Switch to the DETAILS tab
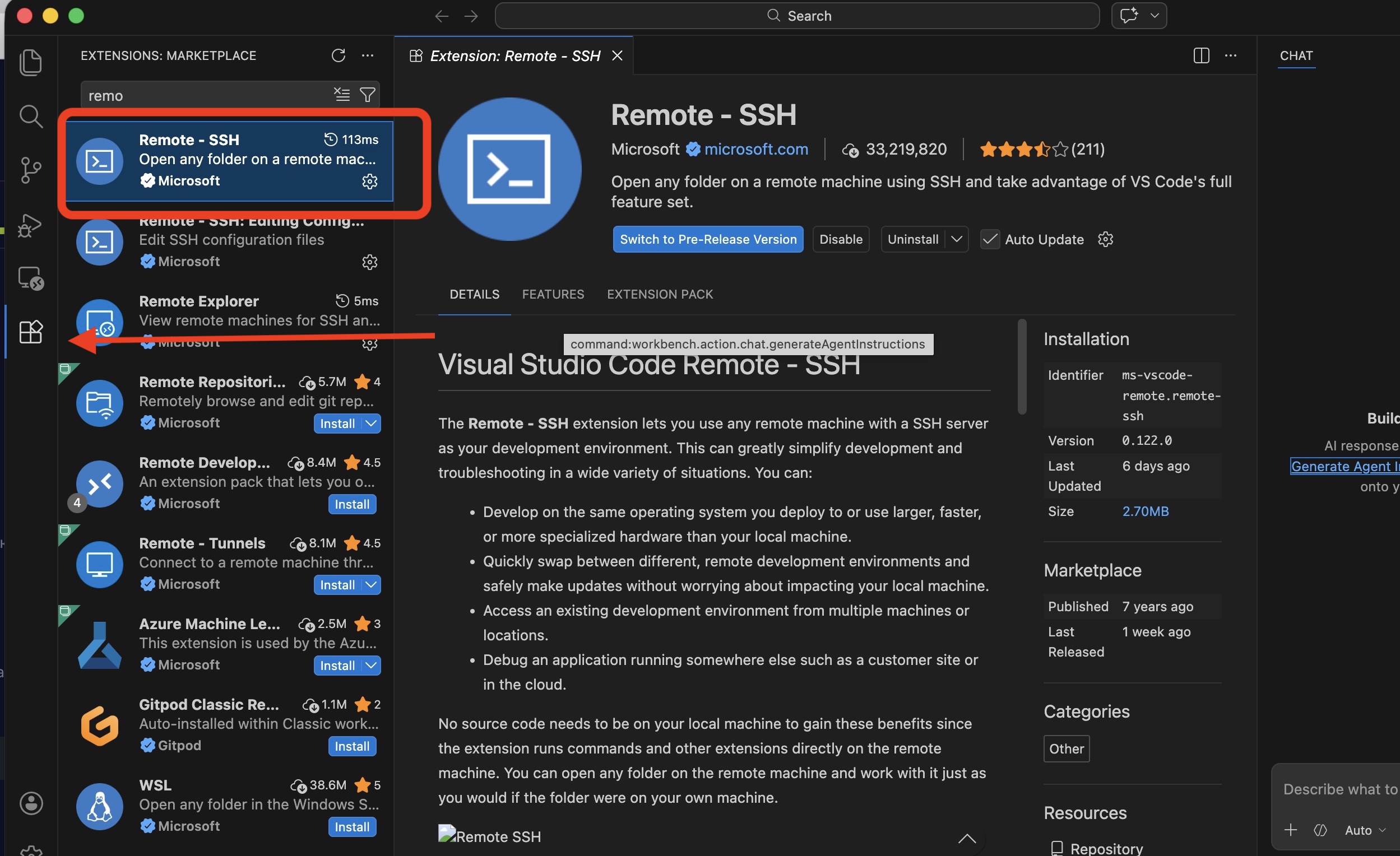The image size is (1400, 856). click(475, 294)
